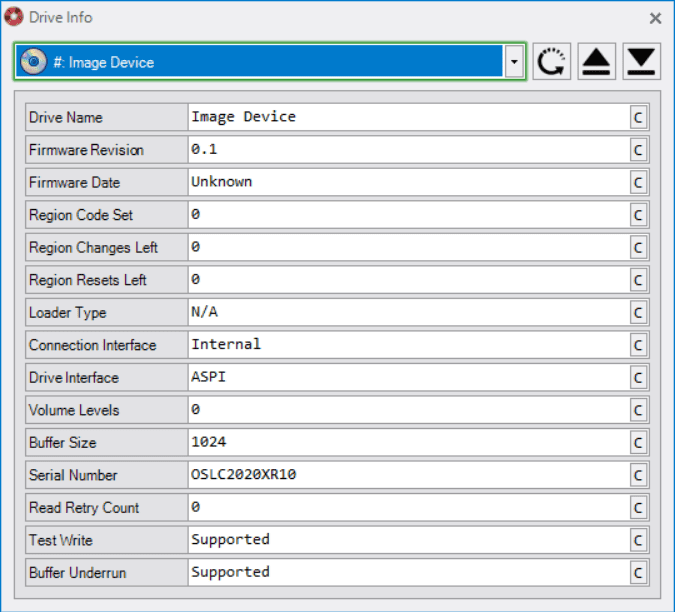Copy the Buffer Underrun value
Image resolution: width=675 pixels, height=612 pixels.
pyautogui.click(x=638, y=573)
